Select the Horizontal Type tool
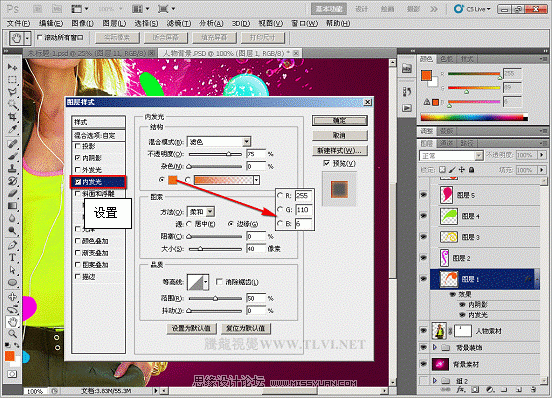This screenshot has height=398, width=552. (13, 258)
